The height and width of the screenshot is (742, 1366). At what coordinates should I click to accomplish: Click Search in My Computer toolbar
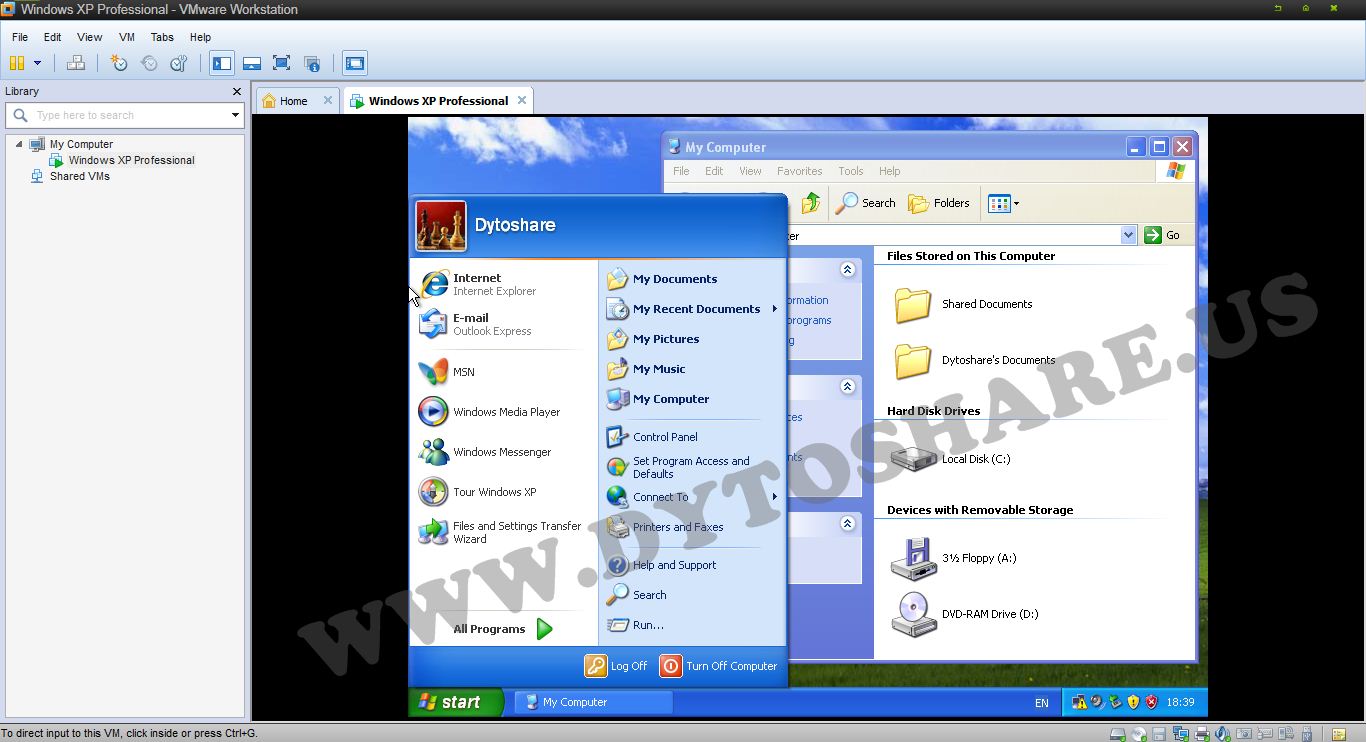[x=866, y=203]
